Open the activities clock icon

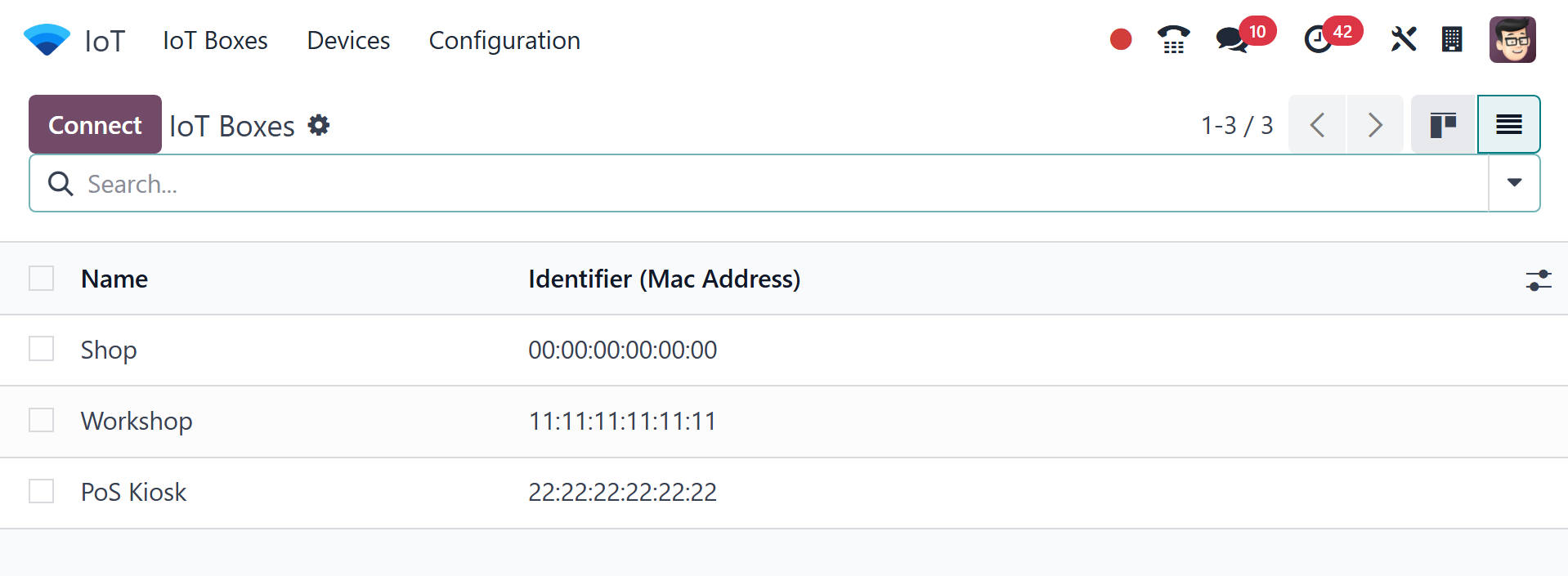(x=1318, y=39)
